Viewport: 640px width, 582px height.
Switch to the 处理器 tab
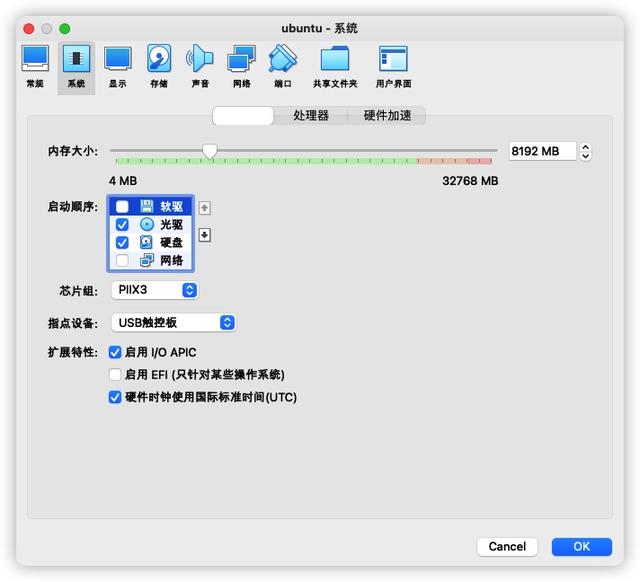click(x=311, y=116)
